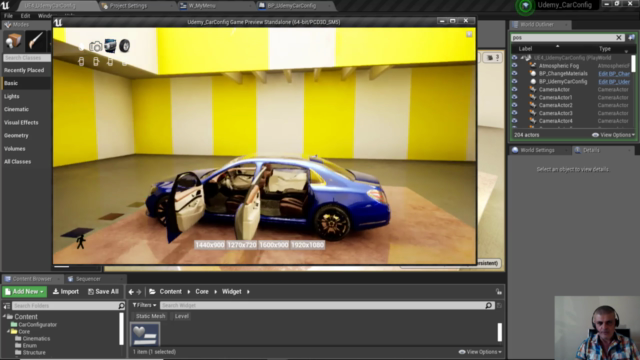
Task: Click the folder path picker icon before Content
Action: [x=152, y=292]
